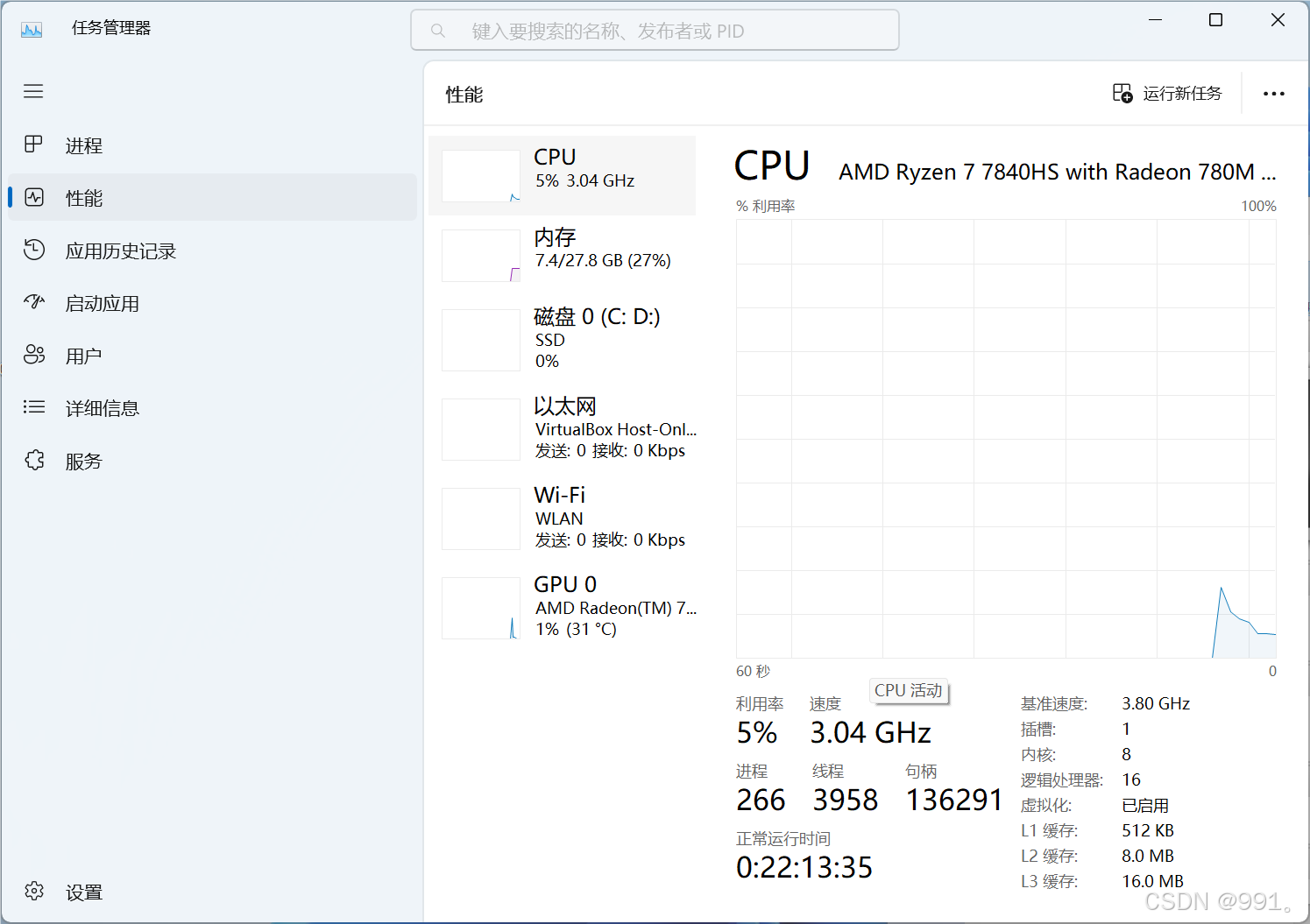Click the CPU utilization graph area
1310x924 pixels.
1006,438
